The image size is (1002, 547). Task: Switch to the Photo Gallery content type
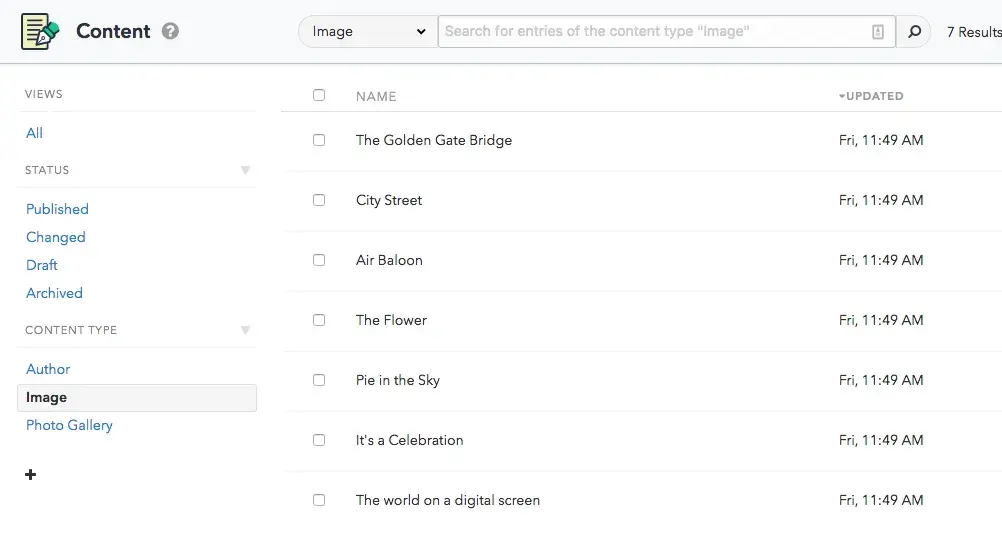69,425
